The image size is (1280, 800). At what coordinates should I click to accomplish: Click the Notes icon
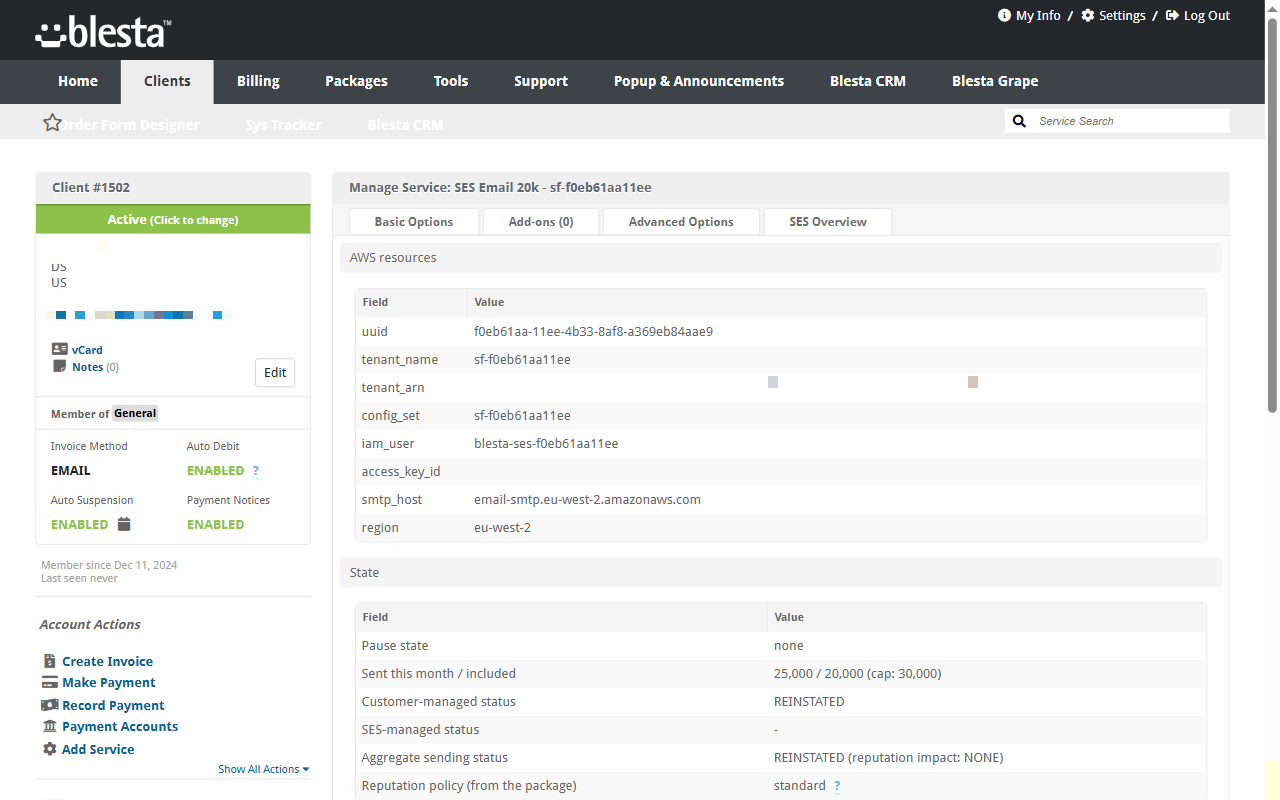pyautogui.click(x=59, y=367)
